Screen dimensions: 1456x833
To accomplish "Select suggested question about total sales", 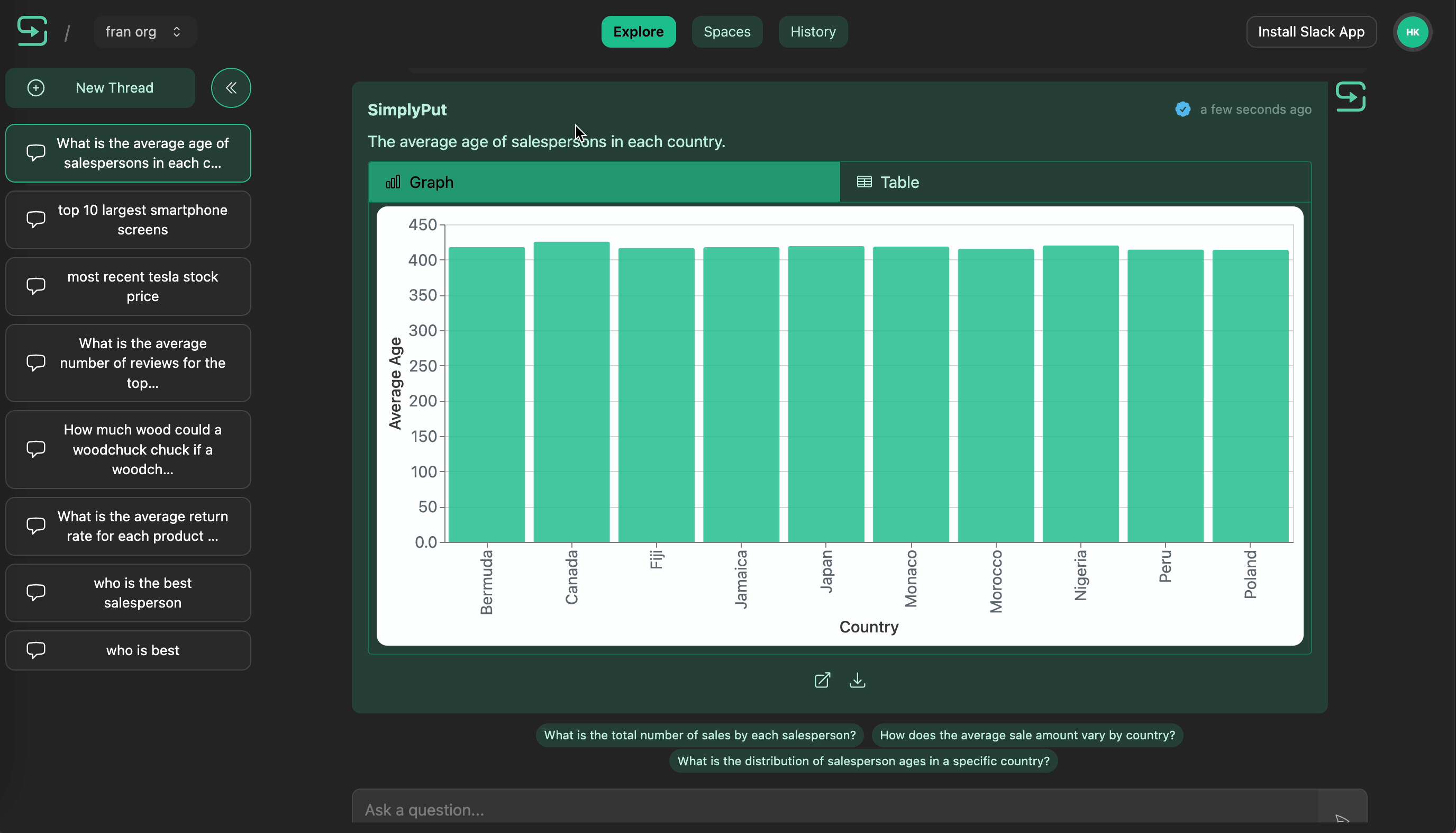I will coord(700,735).
